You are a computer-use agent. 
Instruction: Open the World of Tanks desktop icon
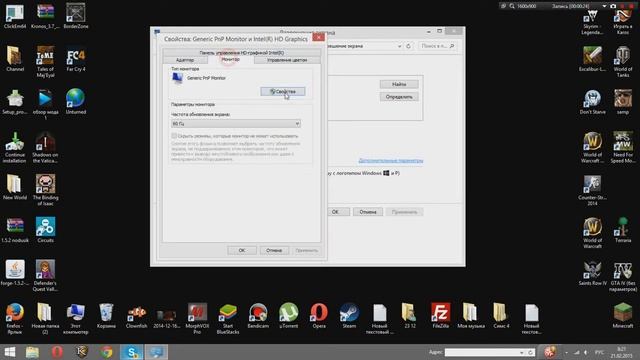point(623,62)
